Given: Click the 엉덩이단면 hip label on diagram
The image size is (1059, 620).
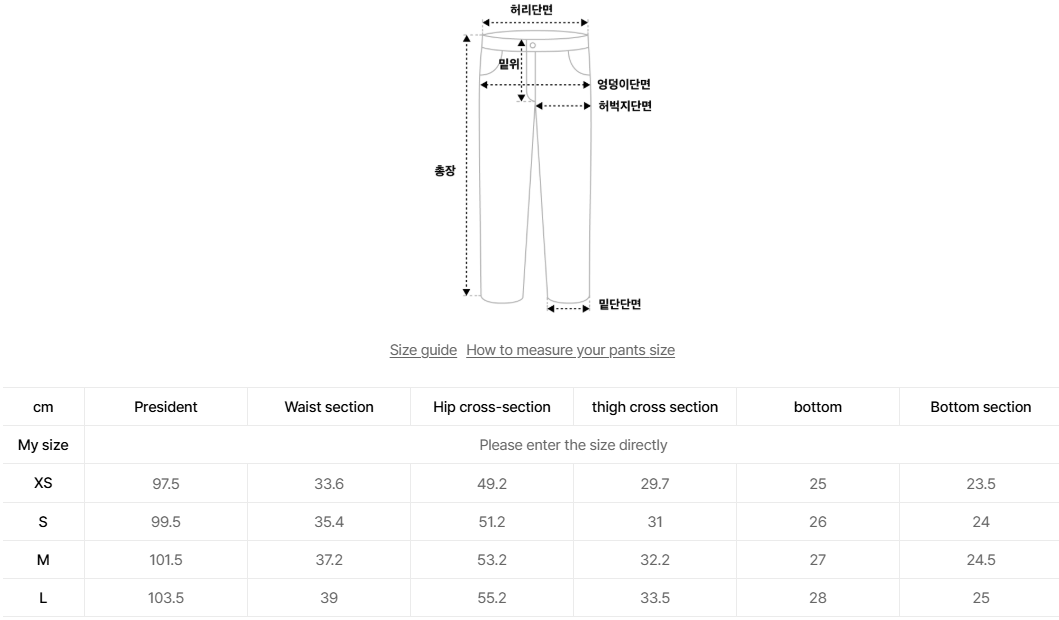Looking at the screenshot, I should tap(624, 85).
